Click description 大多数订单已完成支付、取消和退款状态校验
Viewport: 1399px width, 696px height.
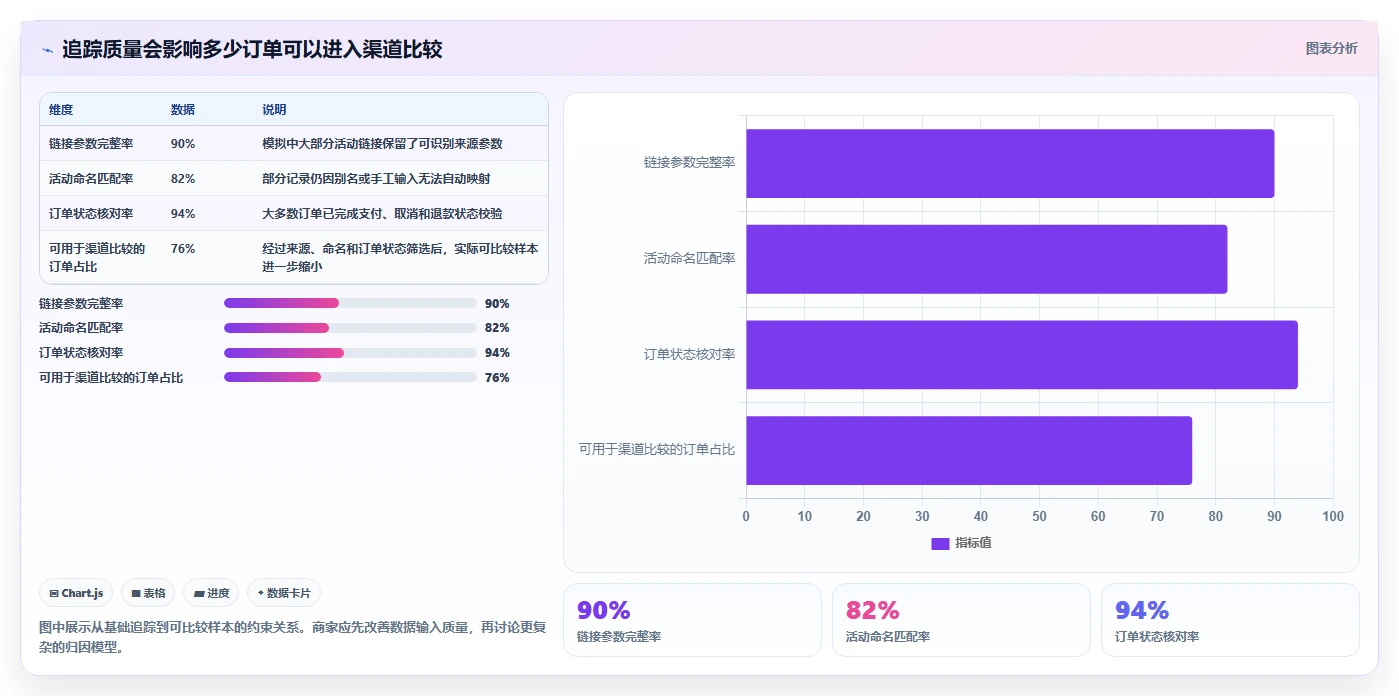[x=382, y=214]
